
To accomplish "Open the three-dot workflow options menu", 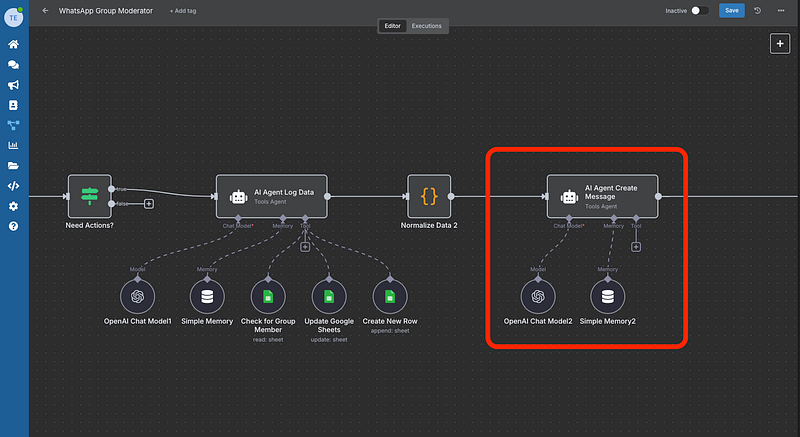I will pyautogui.click(x=779, y=10).
